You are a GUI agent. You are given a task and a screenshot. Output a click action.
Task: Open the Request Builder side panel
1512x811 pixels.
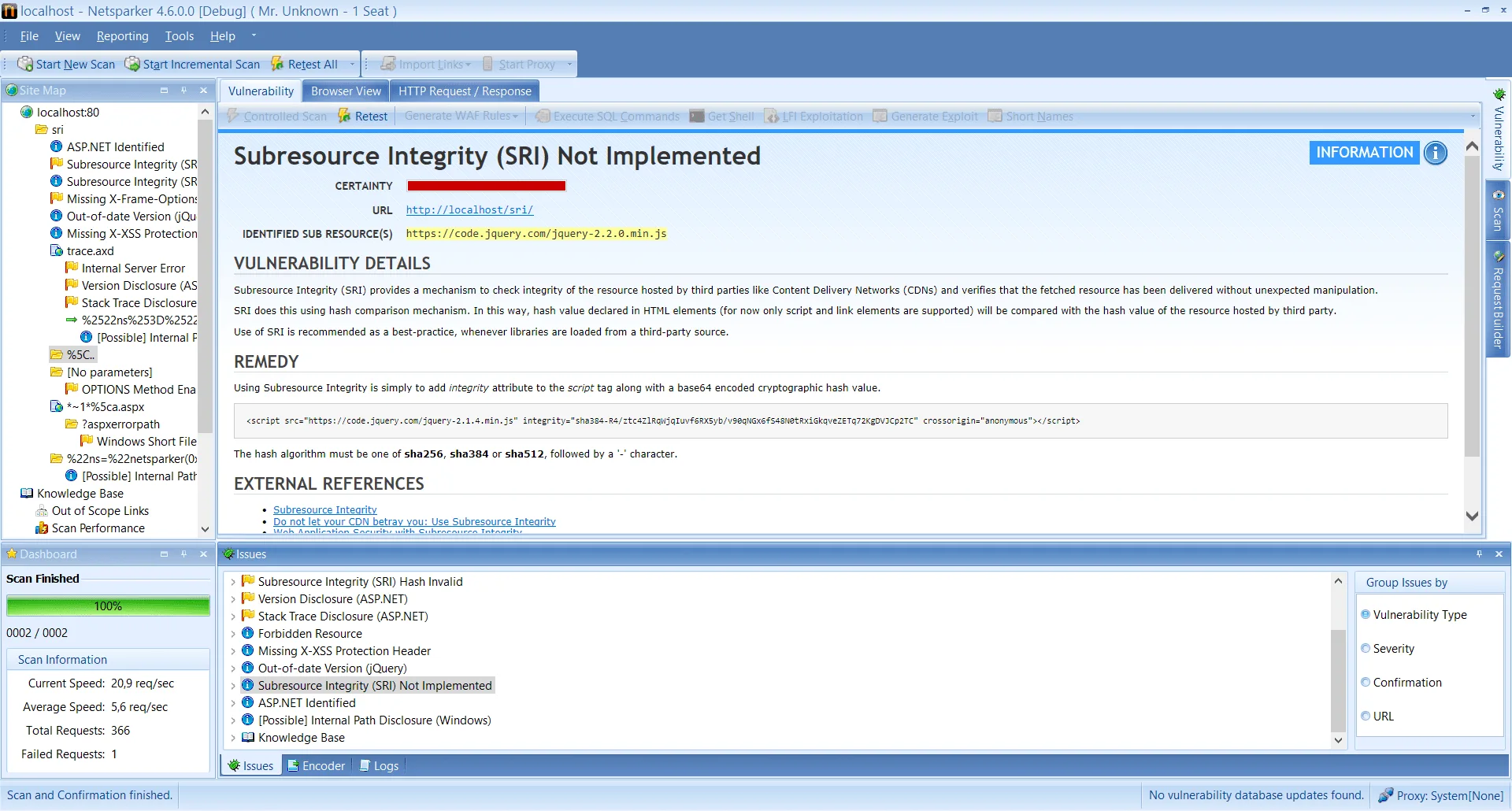1499,301
